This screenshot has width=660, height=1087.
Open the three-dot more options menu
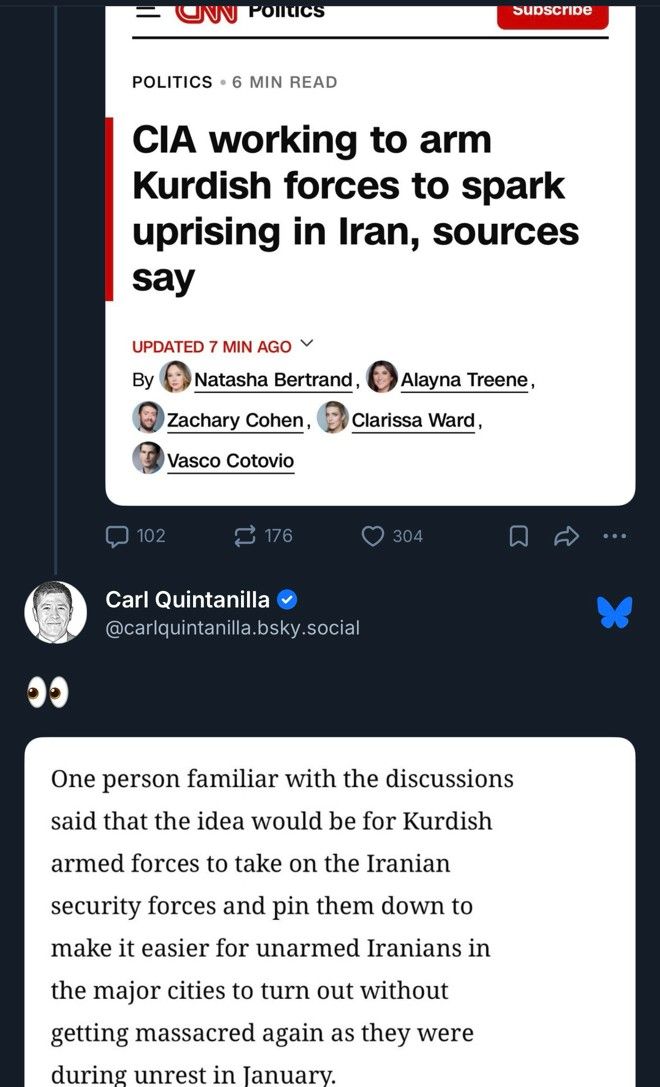click(614, 536)
